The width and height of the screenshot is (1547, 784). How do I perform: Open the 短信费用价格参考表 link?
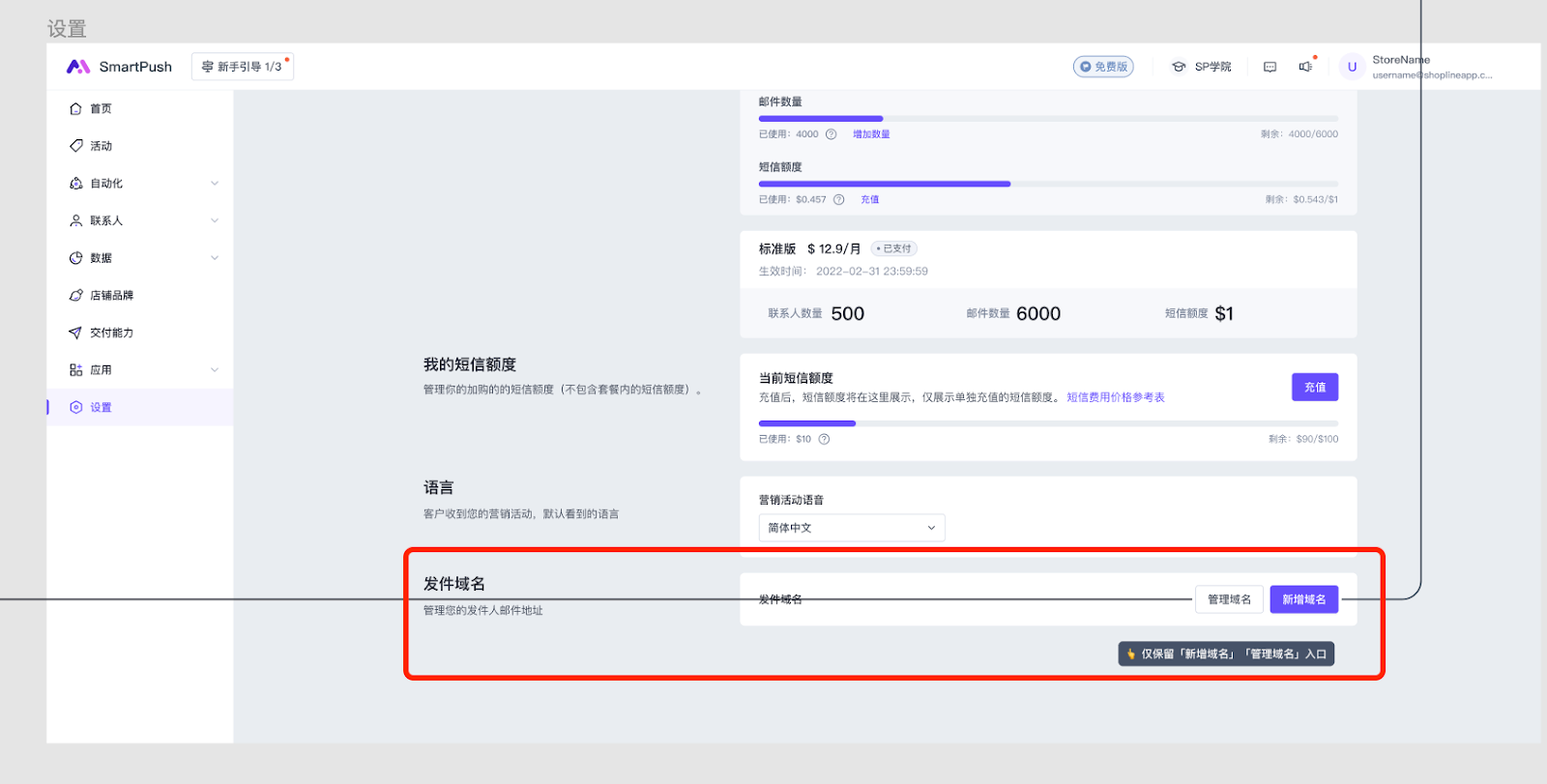1115,397
